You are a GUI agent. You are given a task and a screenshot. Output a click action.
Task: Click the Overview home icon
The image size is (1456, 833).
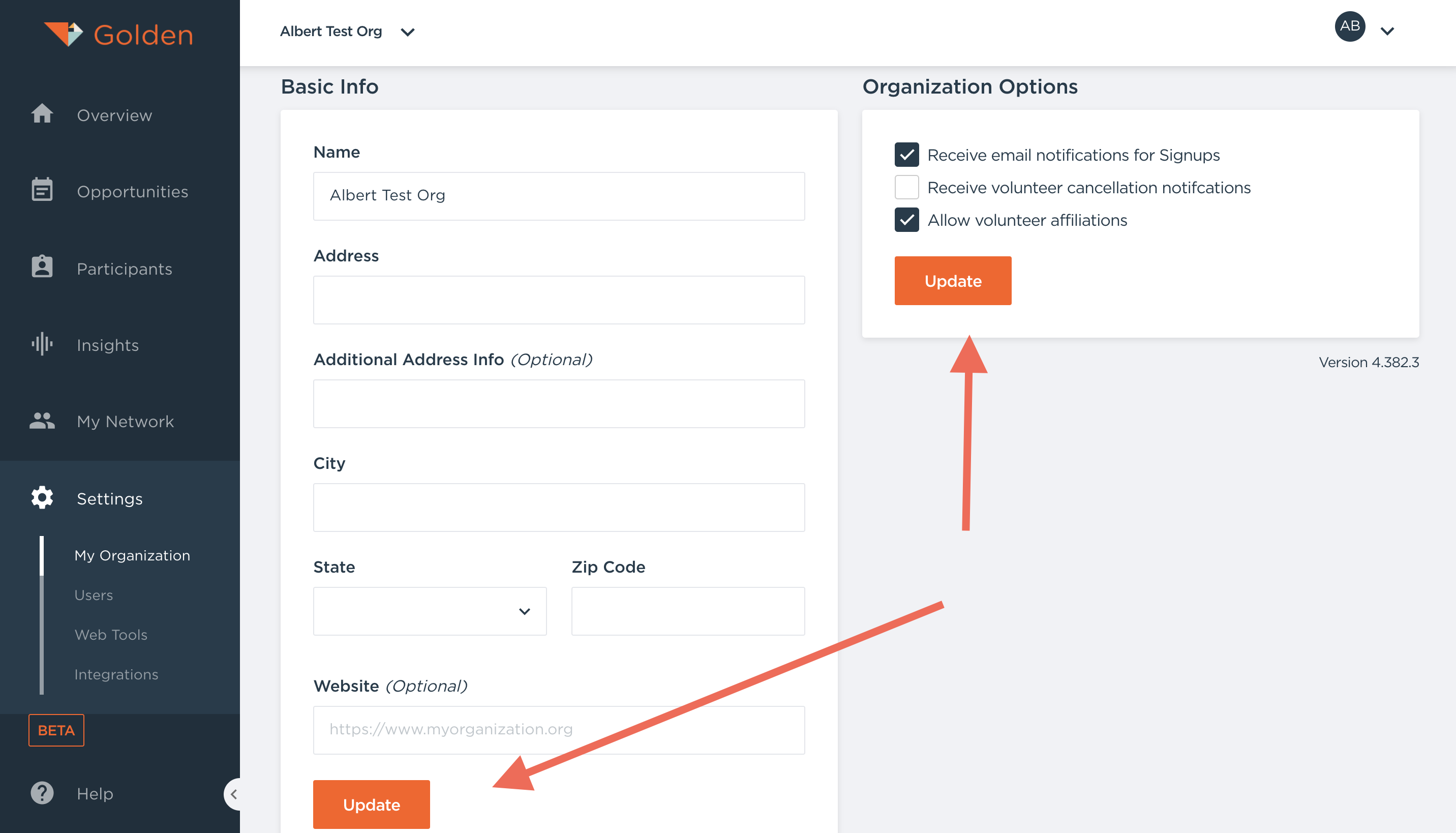pyautogui.click(x=42, y=114)
